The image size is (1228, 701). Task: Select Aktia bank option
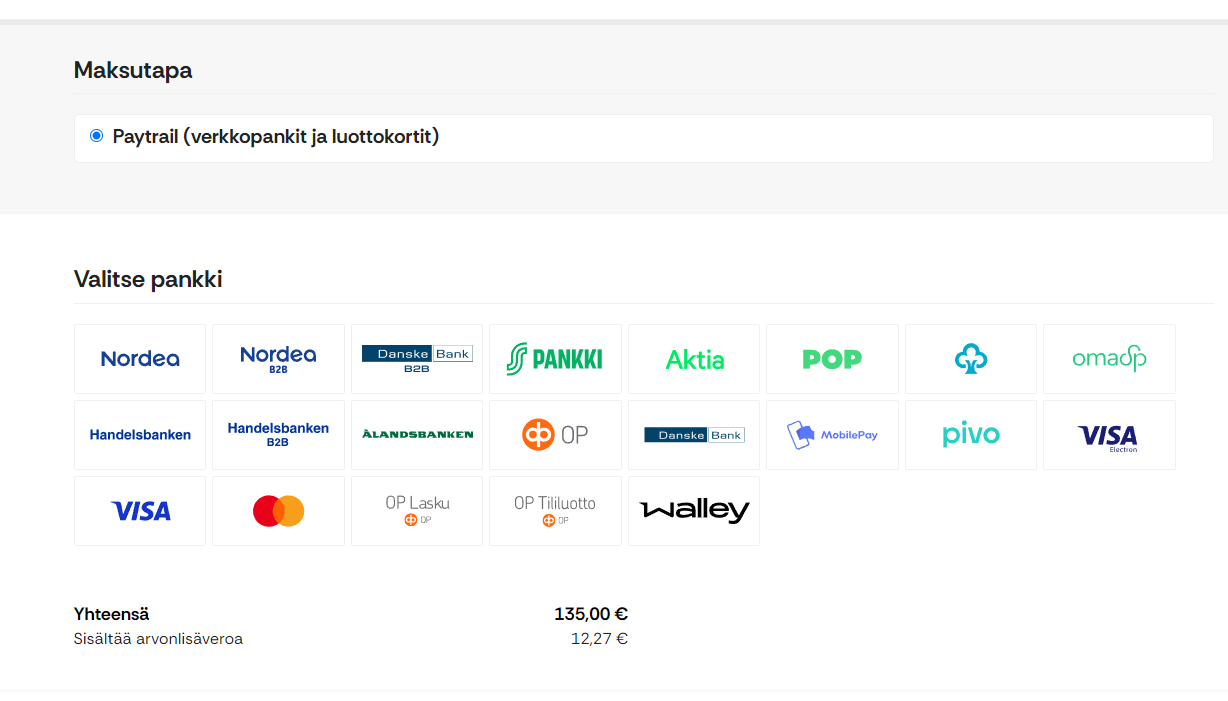tap(694, 359)
